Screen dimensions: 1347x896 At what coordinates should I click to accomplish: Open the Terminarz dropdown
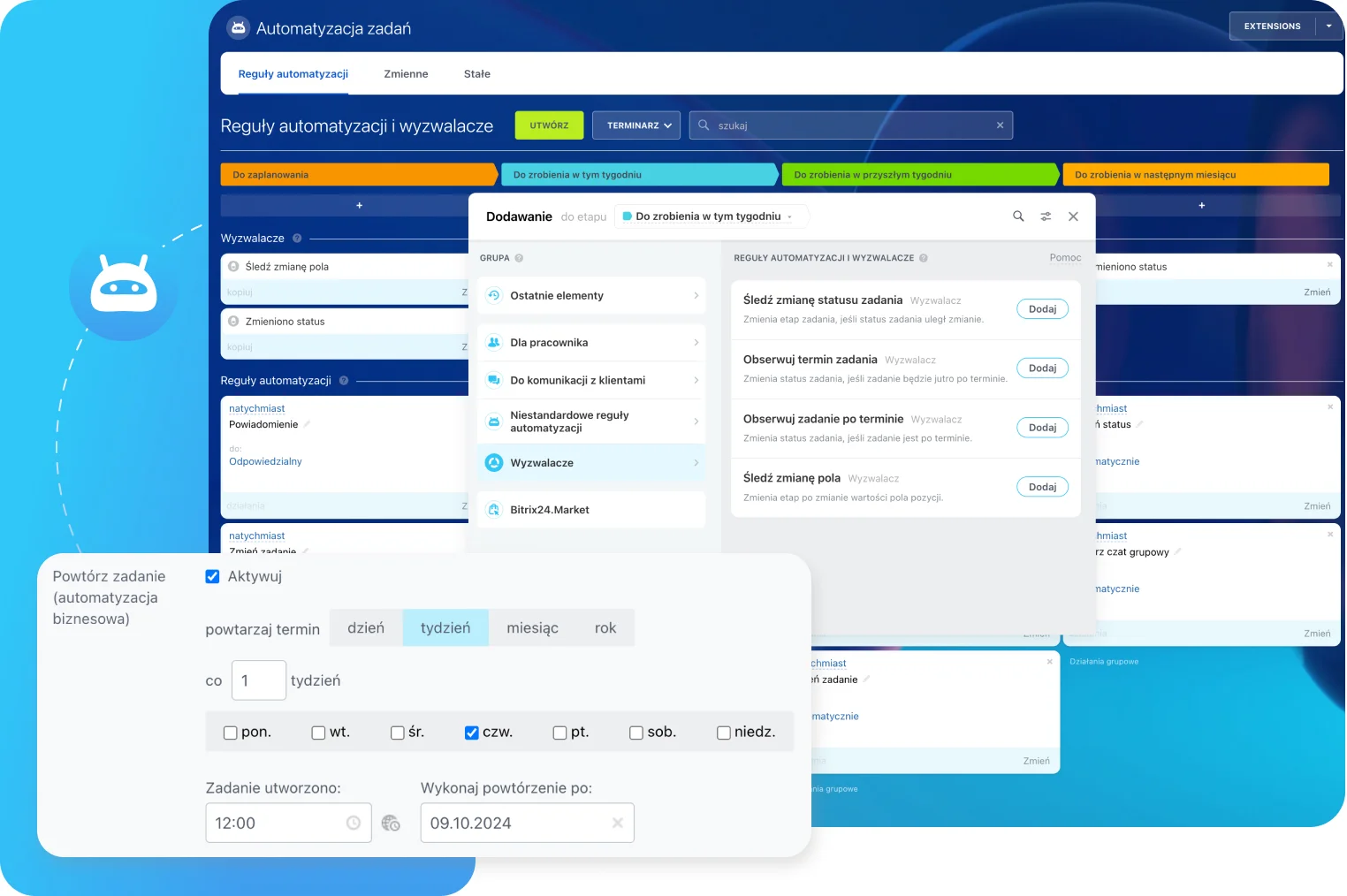635,125
